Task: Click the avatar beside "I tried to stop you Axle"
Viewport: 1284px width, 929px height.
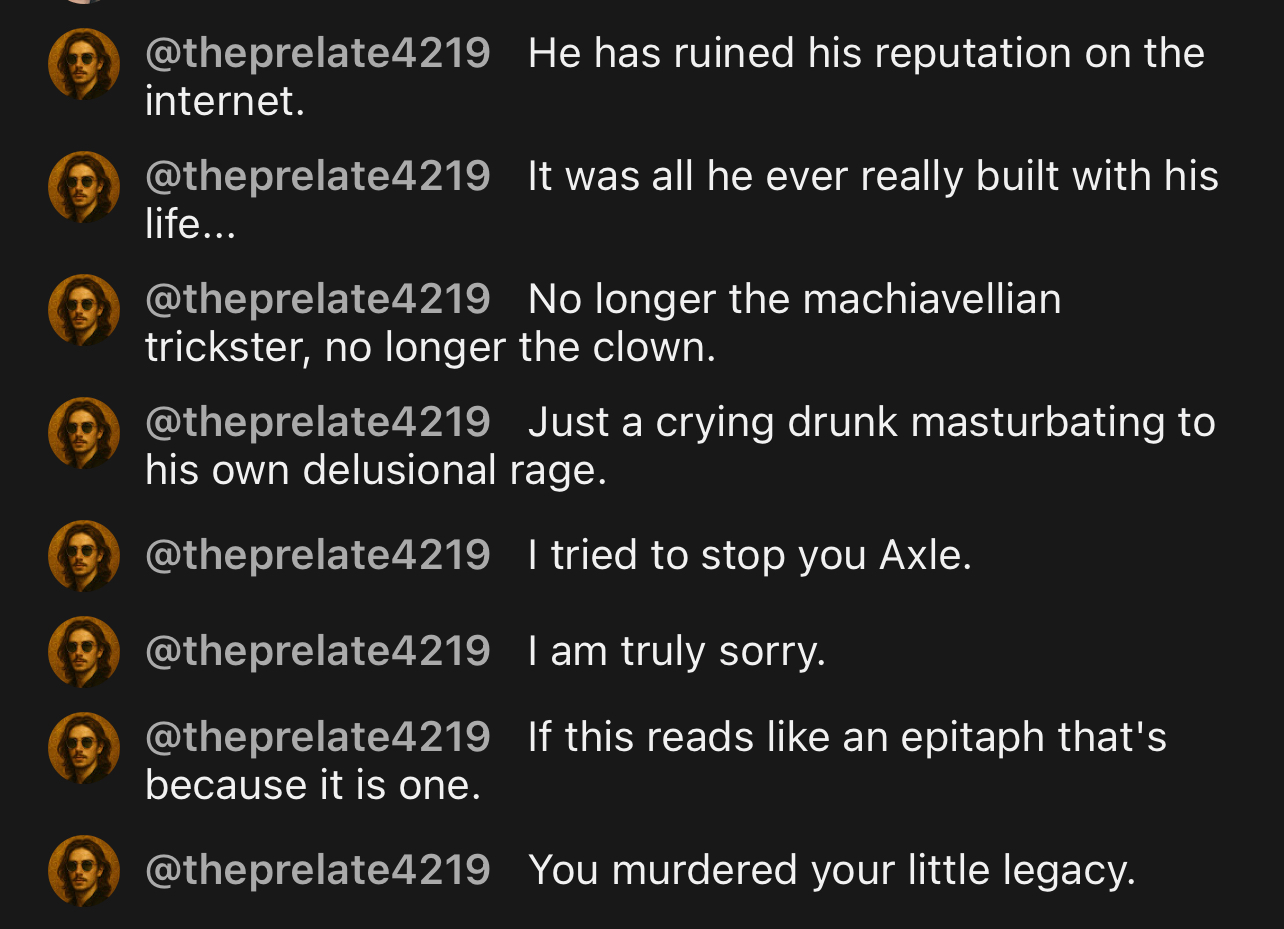Action: (x=84, y=556)
